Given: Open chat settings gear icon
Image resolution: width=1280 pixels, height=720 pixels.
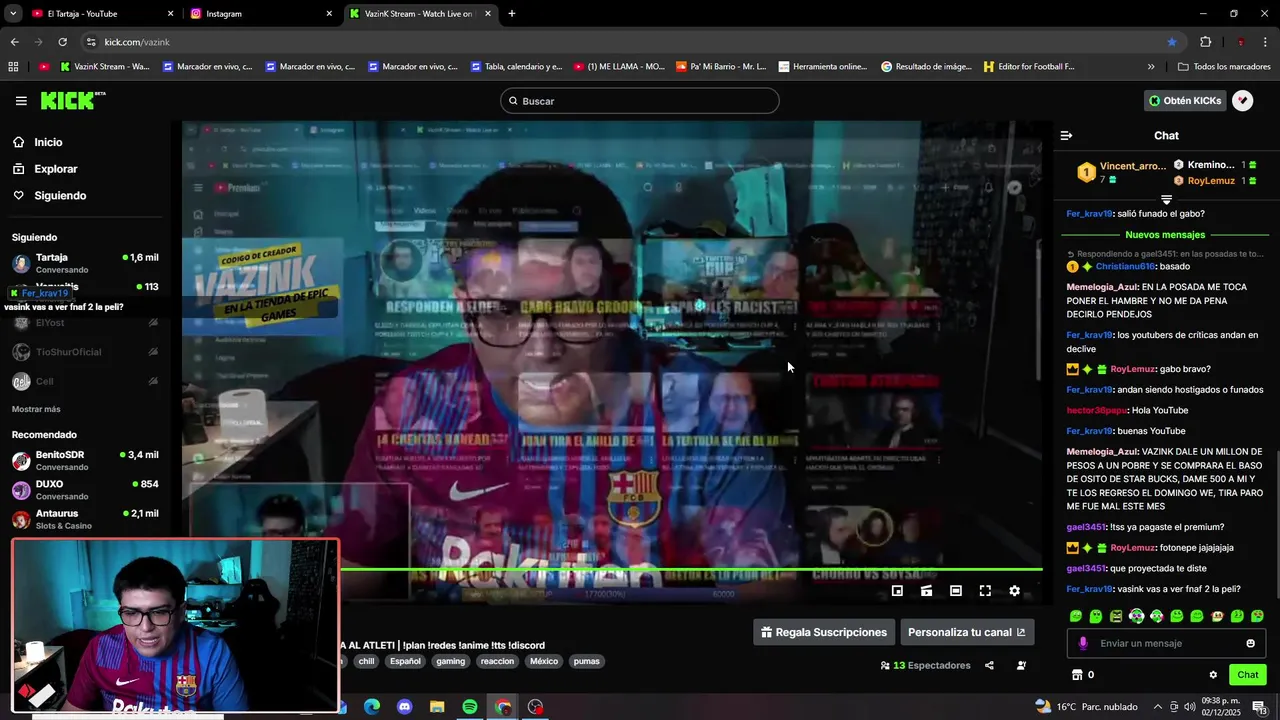Looking at the screenshot, I should click(1213, 675).
